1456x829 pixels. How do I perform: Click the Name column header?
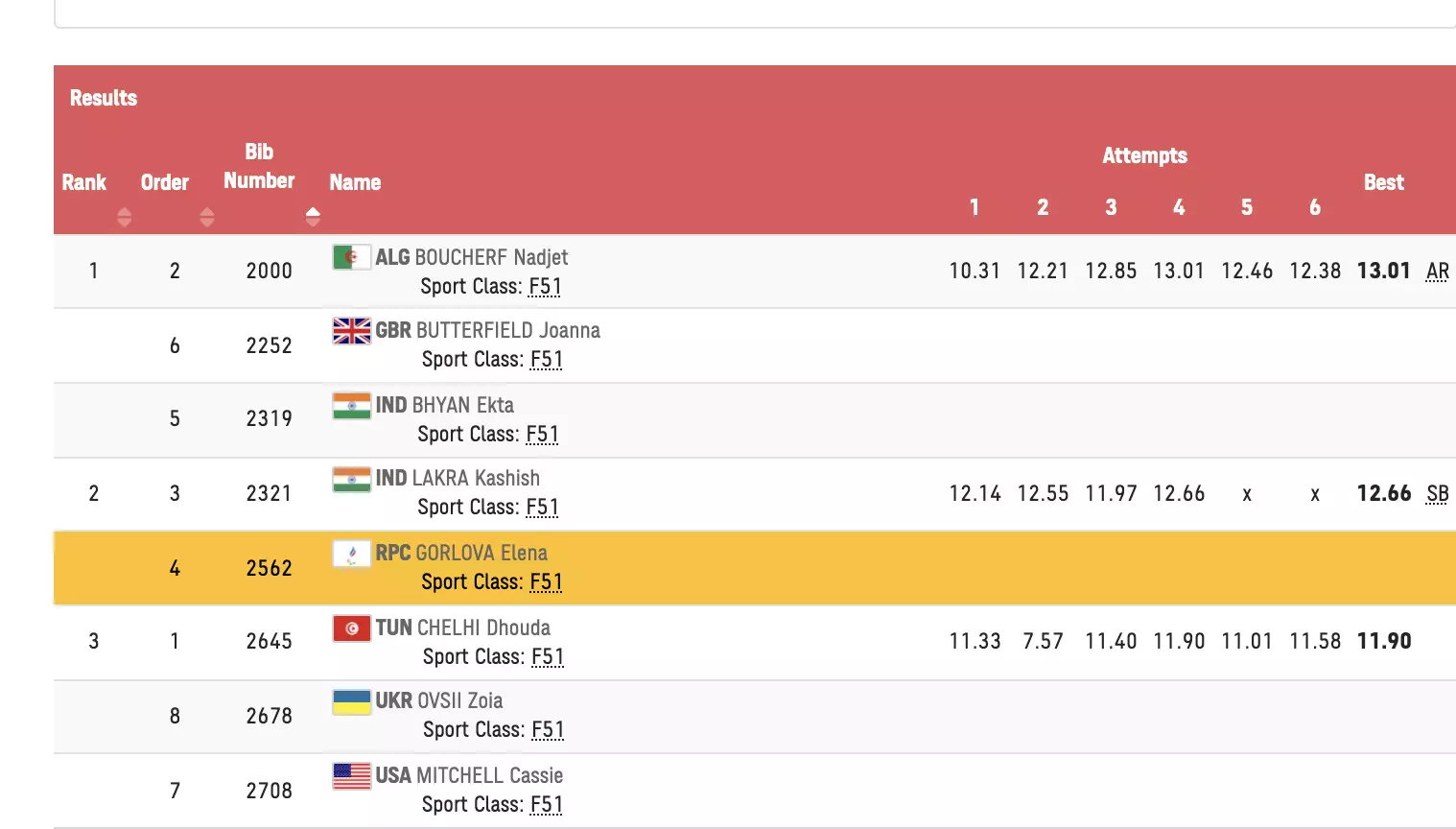[355, 182]
